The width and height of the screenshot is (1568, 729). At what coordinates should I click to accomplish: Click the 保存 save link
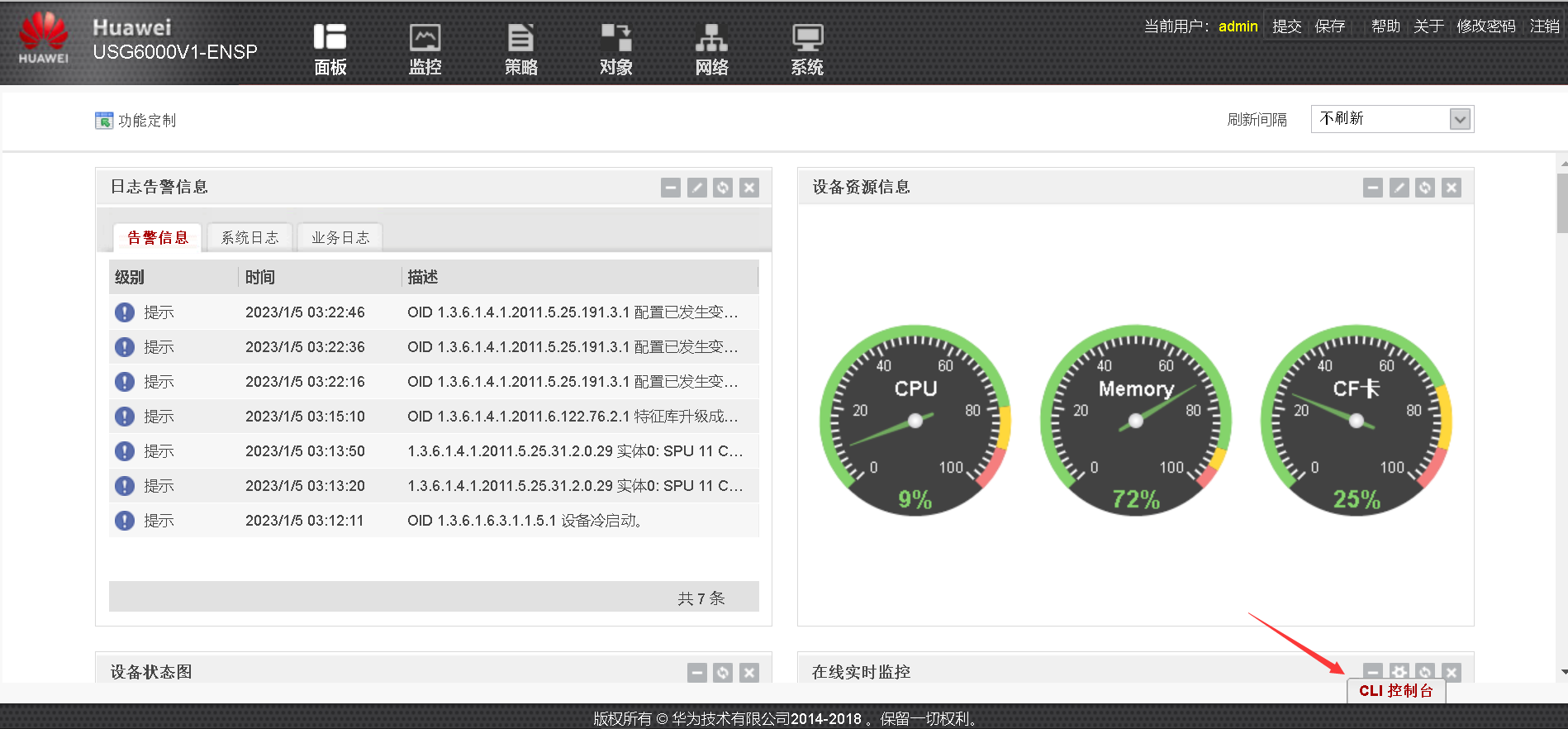pos(1330,26)
